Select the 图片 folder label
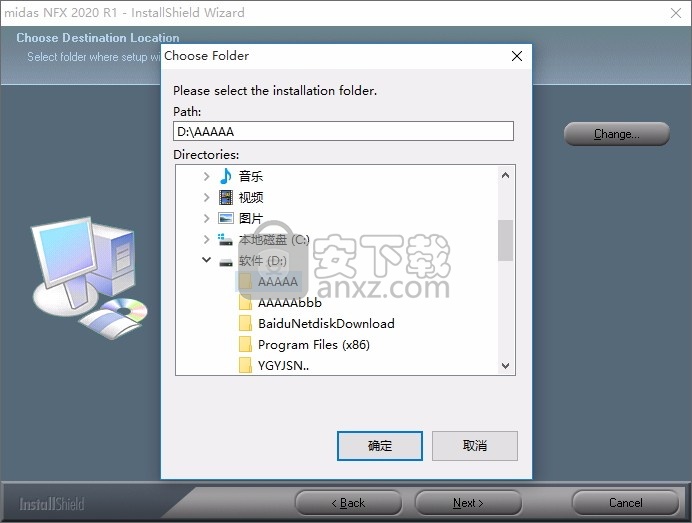This screenshot has height=523, width=692. click(251, 218)
